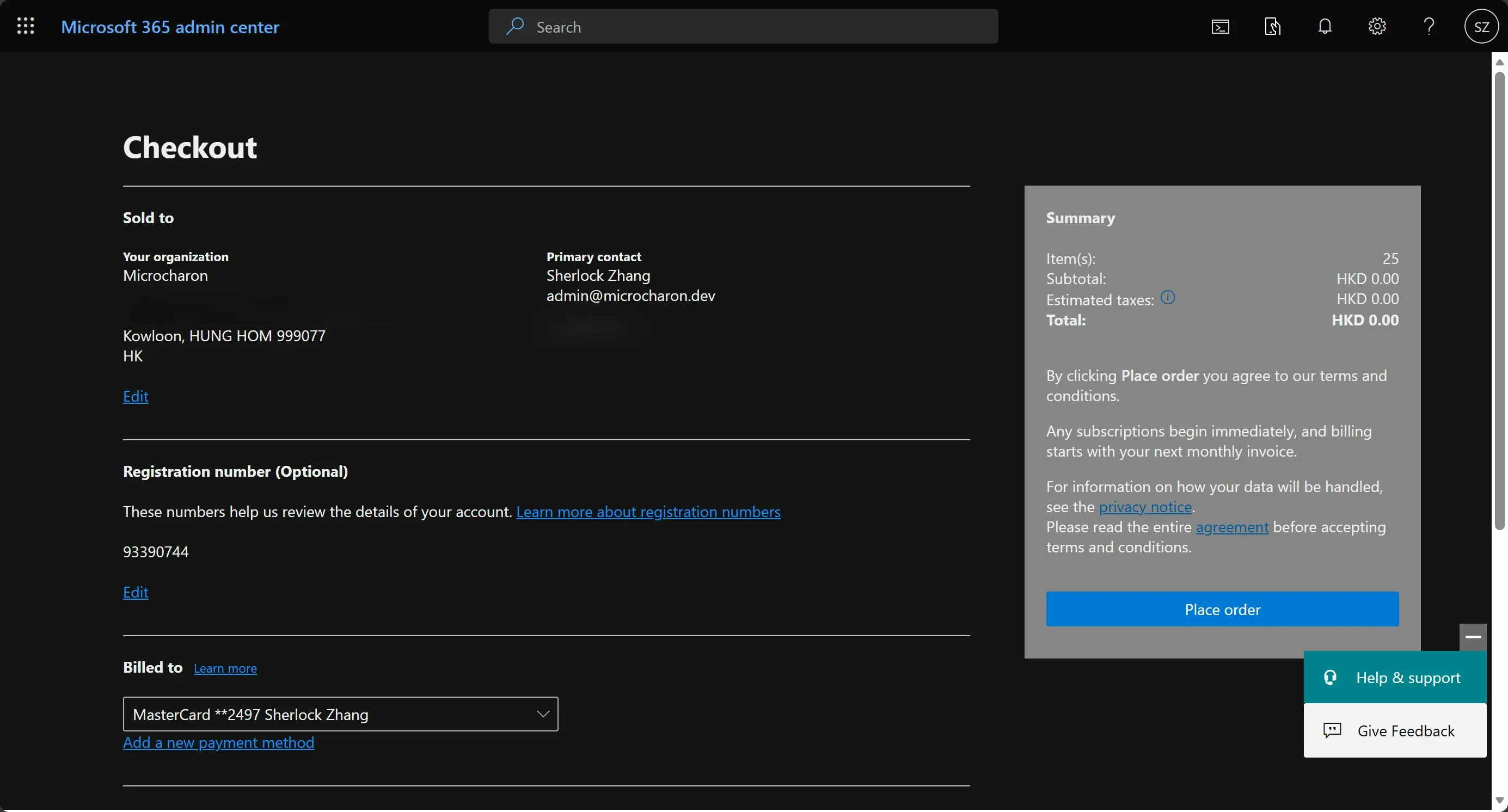Click the Give Feedback button
Viewport: 1508px width, 812px height.
point(1394,731)
